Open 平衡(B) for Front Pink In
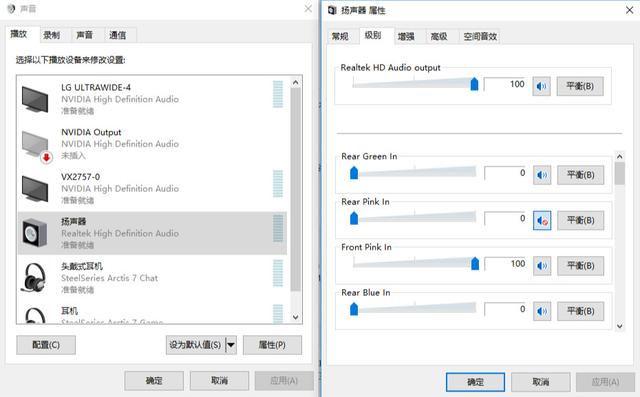The image size is (640, 397). point(581,266)
